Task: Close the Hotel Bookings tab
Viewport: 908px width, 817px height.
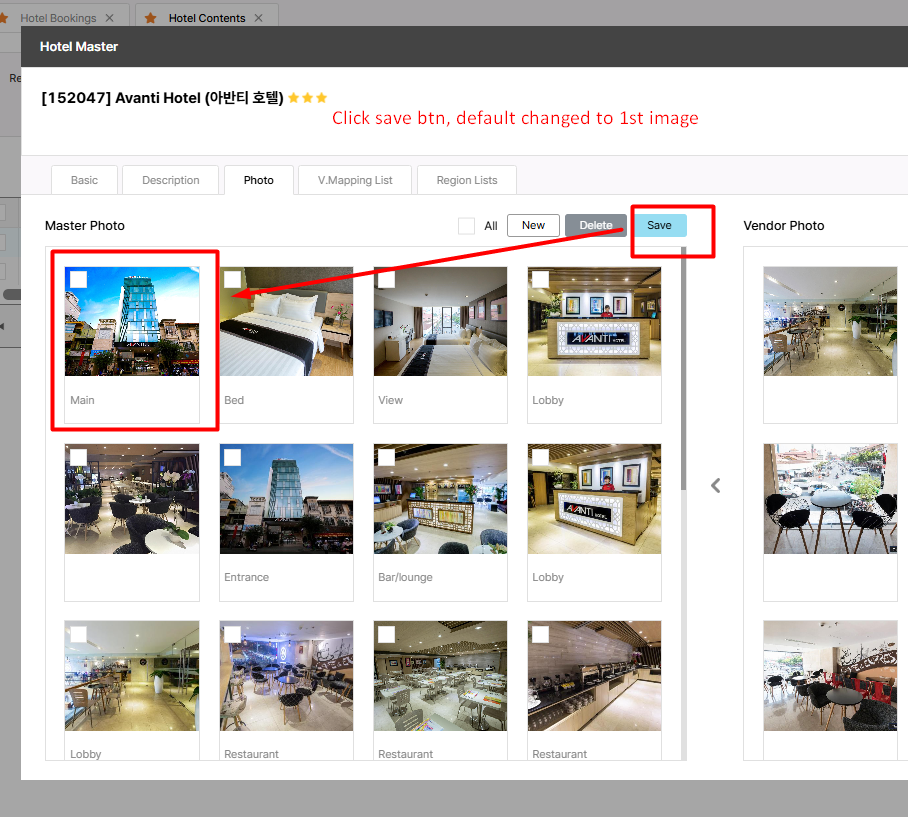Action: coord(109,18)
